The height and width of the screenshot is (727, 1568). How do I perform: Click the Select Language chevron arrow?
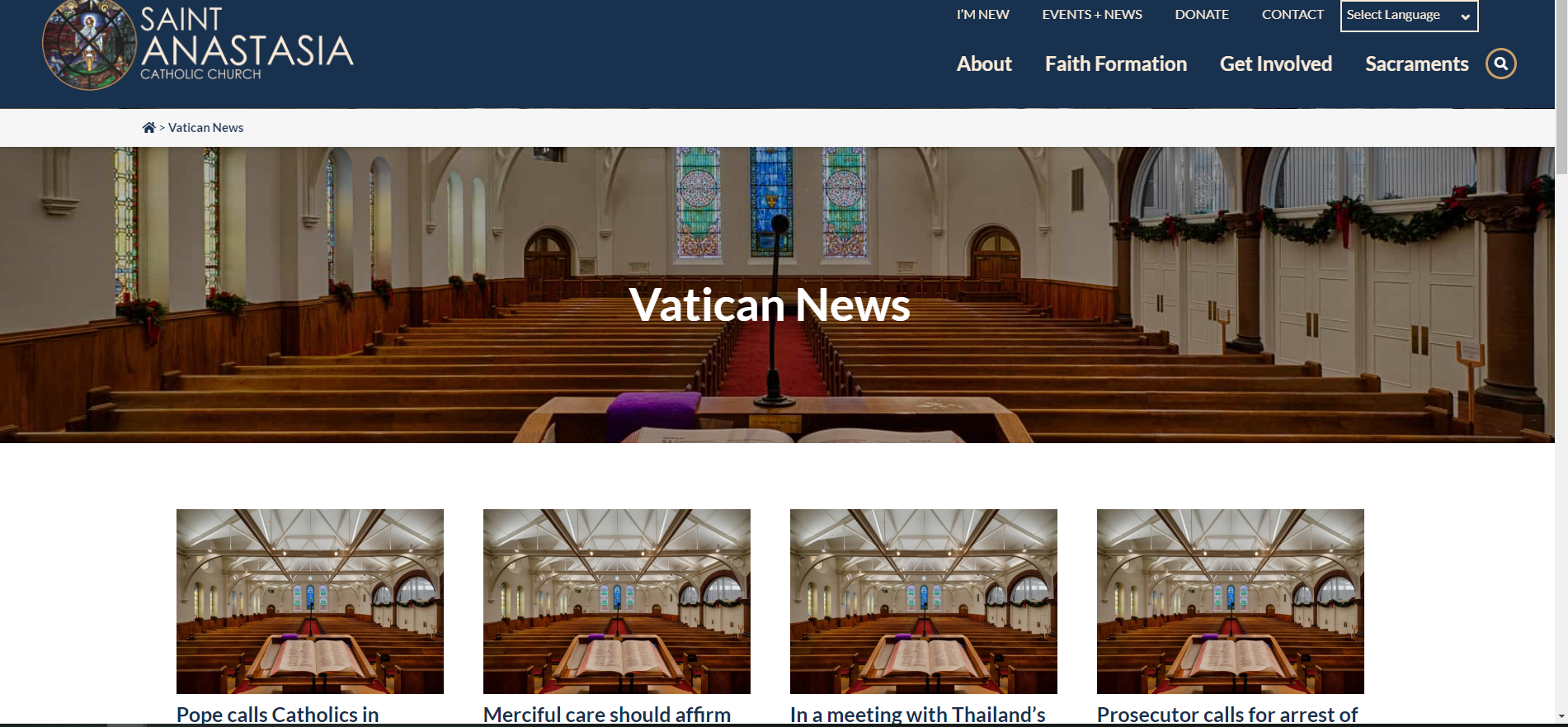click(1465, 17)
